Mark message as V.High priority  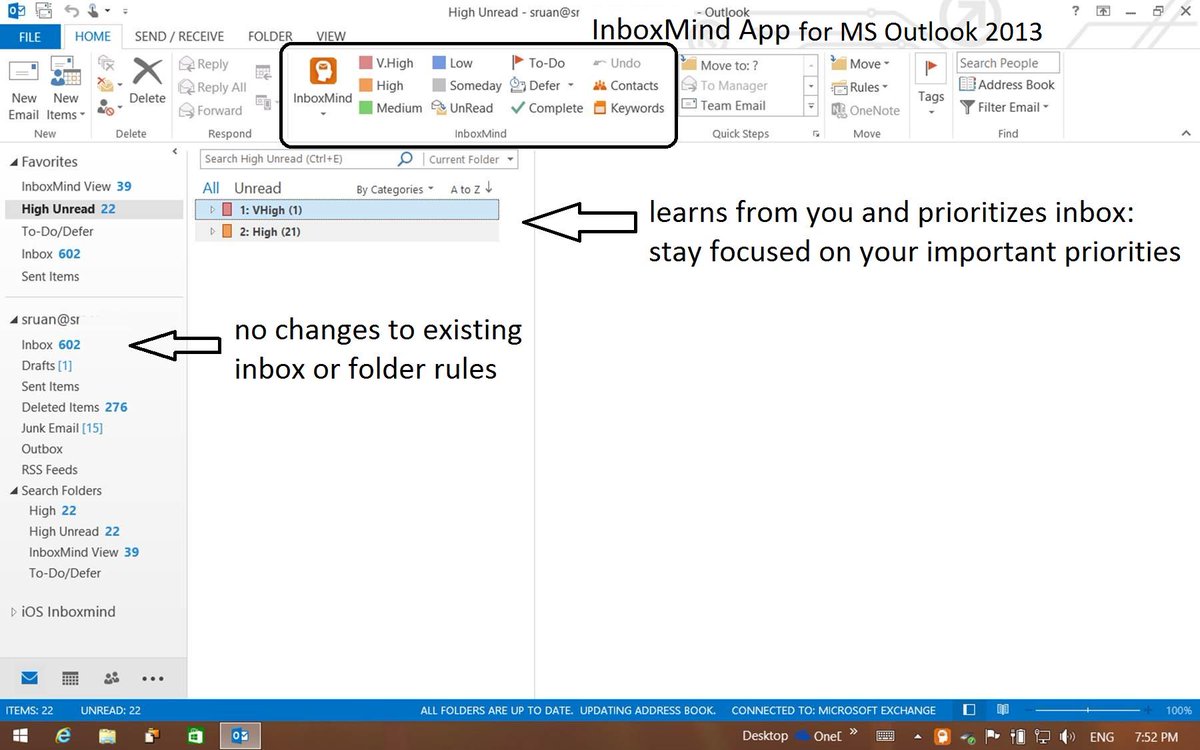click(386, 63)
